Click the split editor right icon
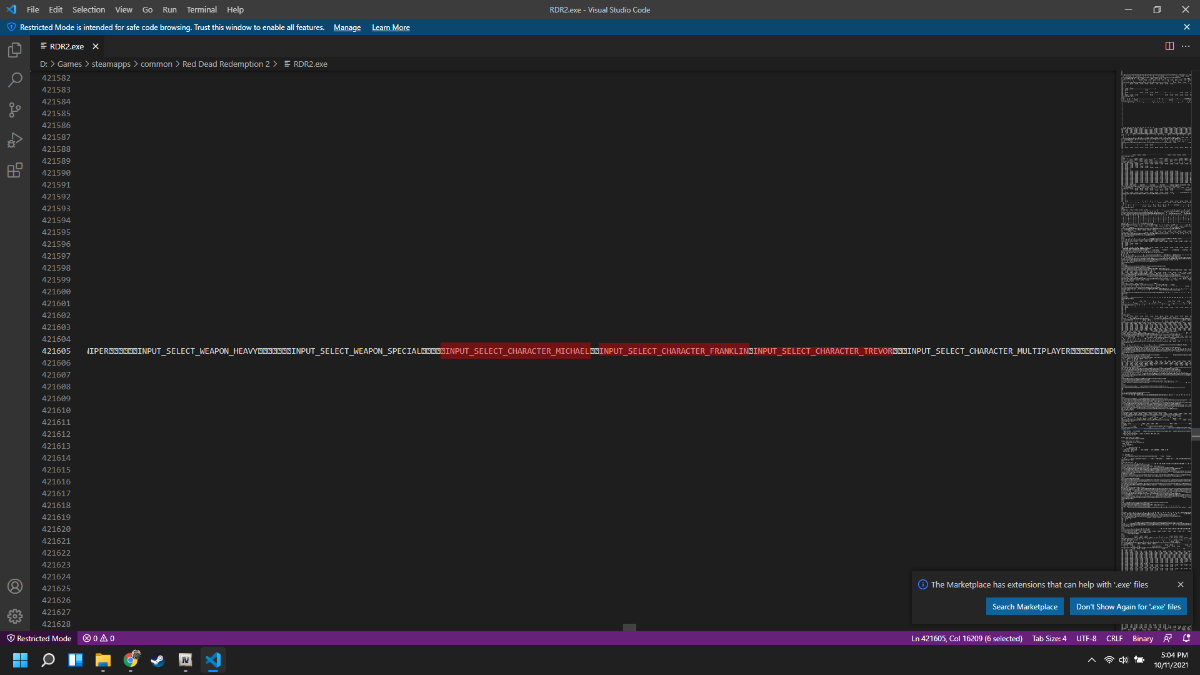 tap(1168, 46)
